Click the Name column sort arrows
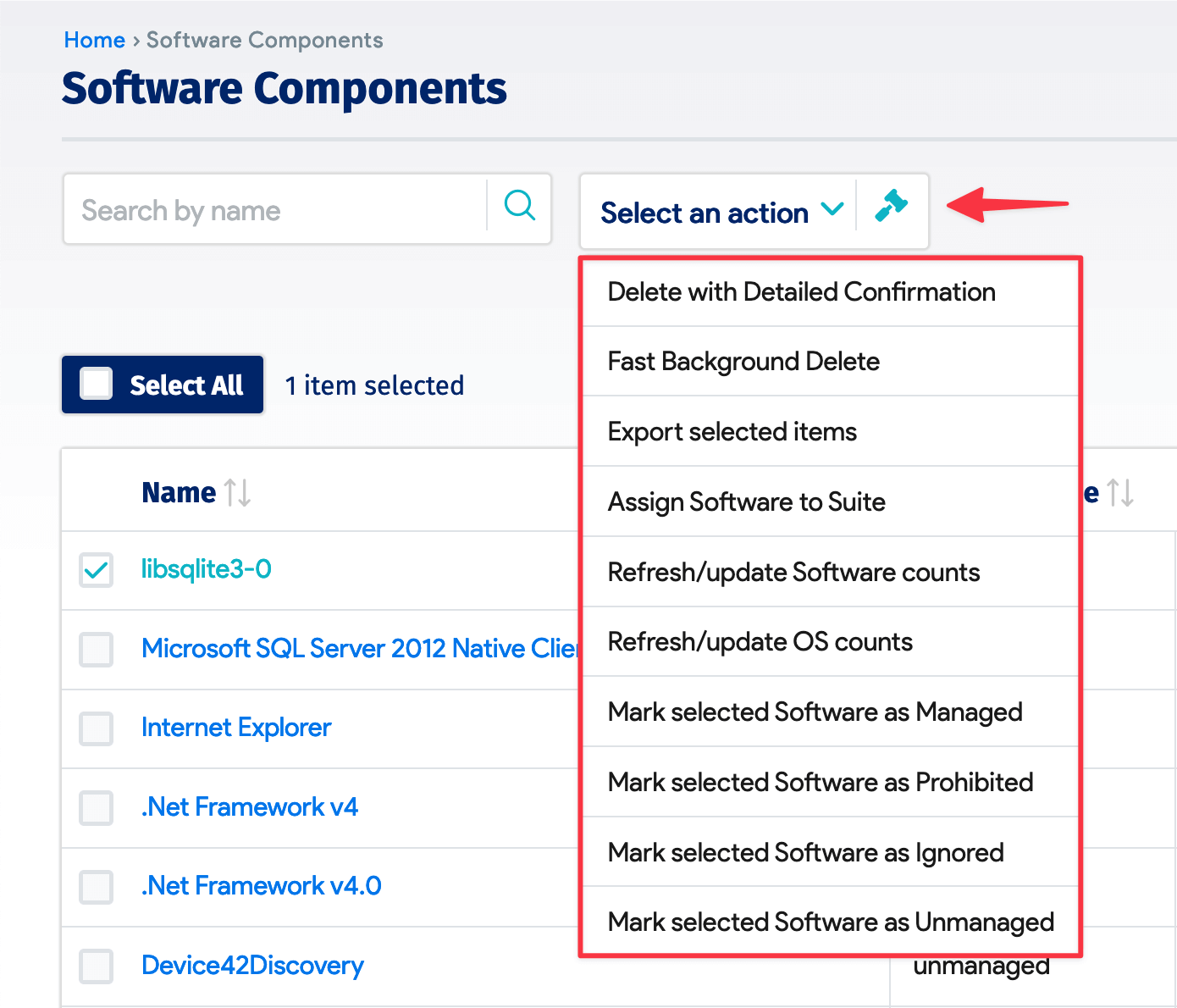The height and width of the screenshot is (1008, 1177). pos(236,491)
